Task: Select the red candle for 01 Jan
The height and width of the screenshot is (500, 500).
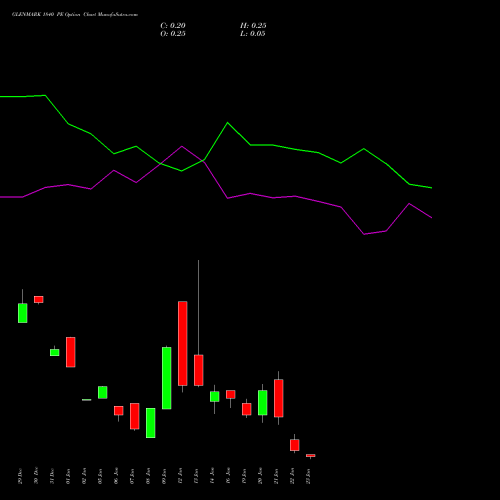Action: [x=71, y=352]
